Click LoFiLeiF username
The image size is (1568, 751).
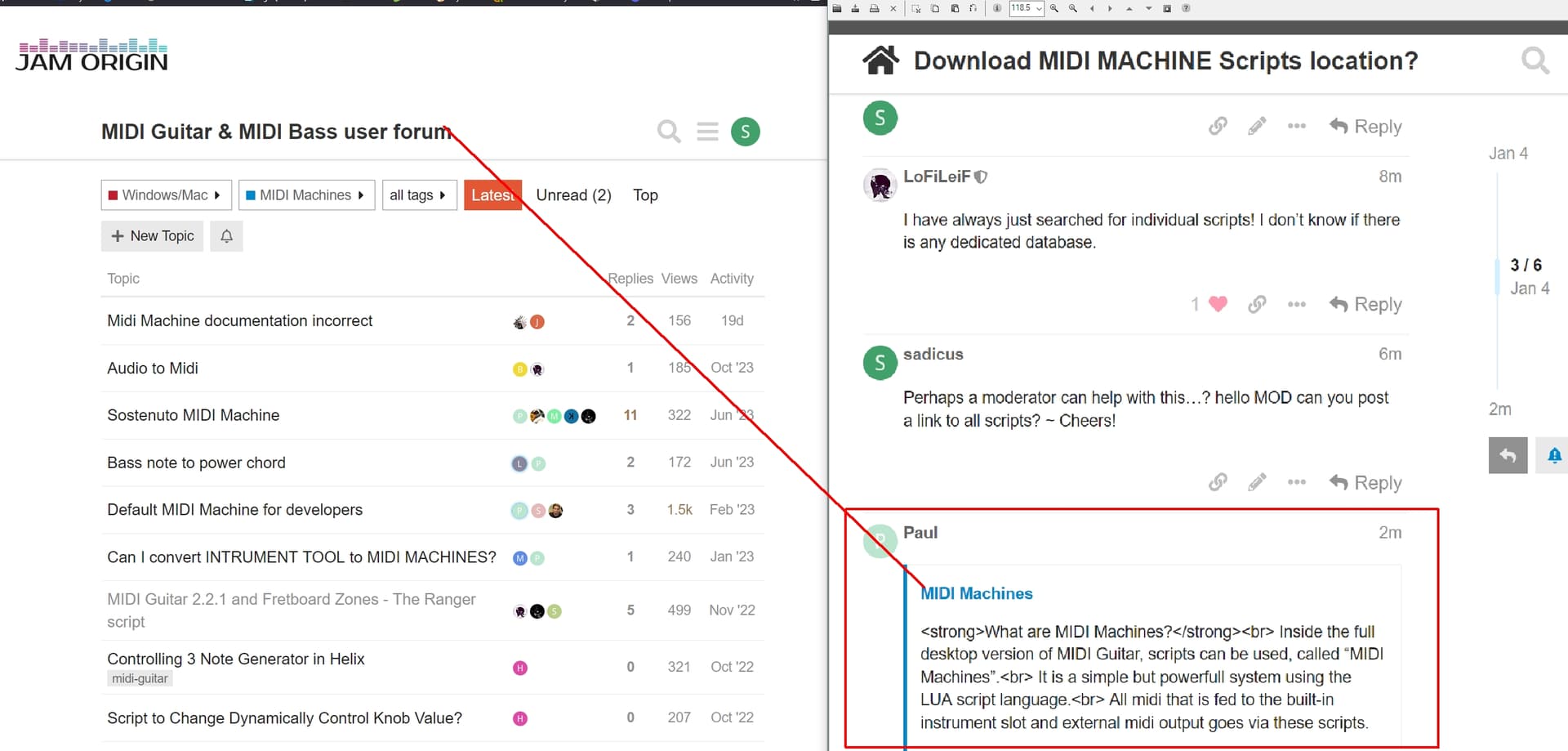937,177
